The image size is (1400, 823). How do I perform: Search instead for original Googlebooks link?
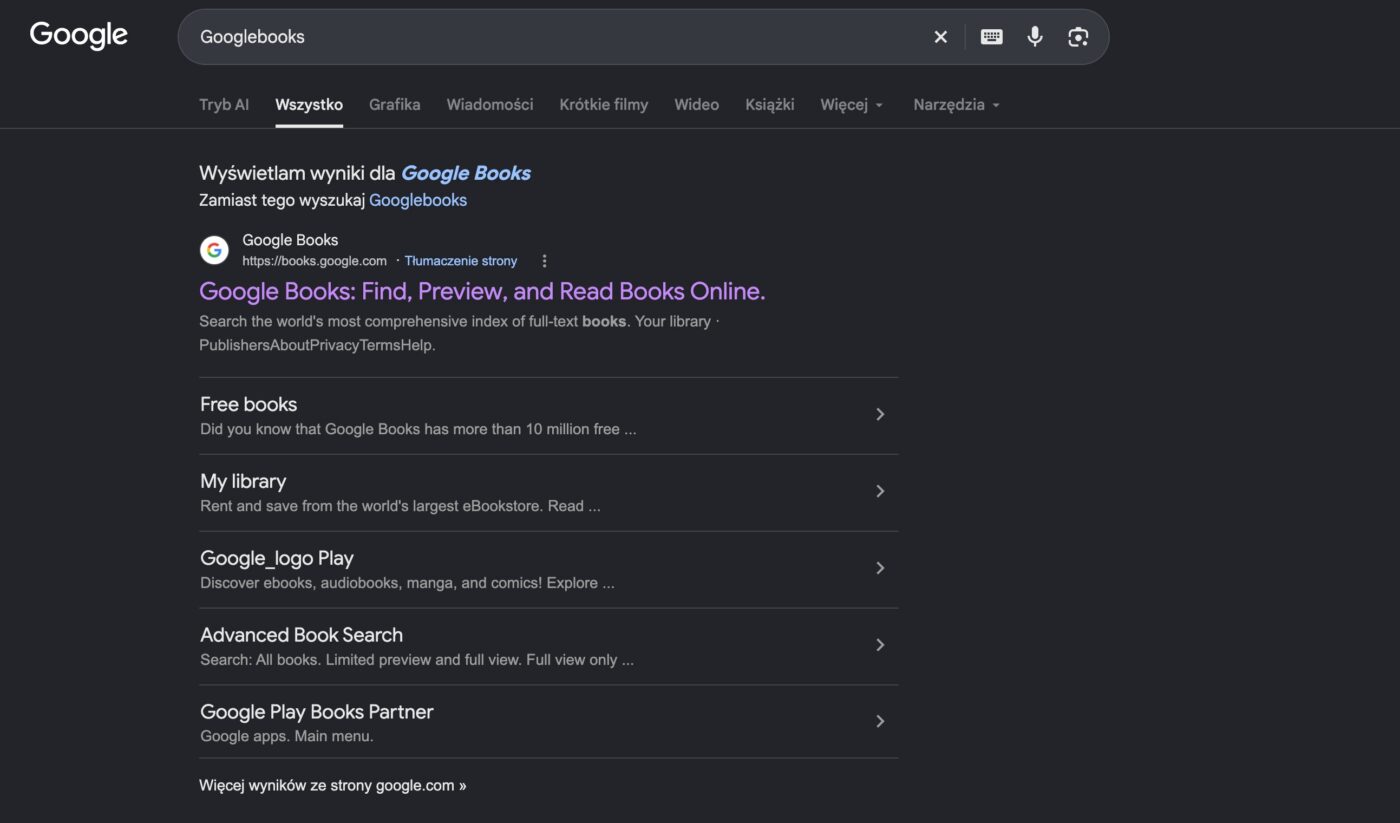pos(418,200)
